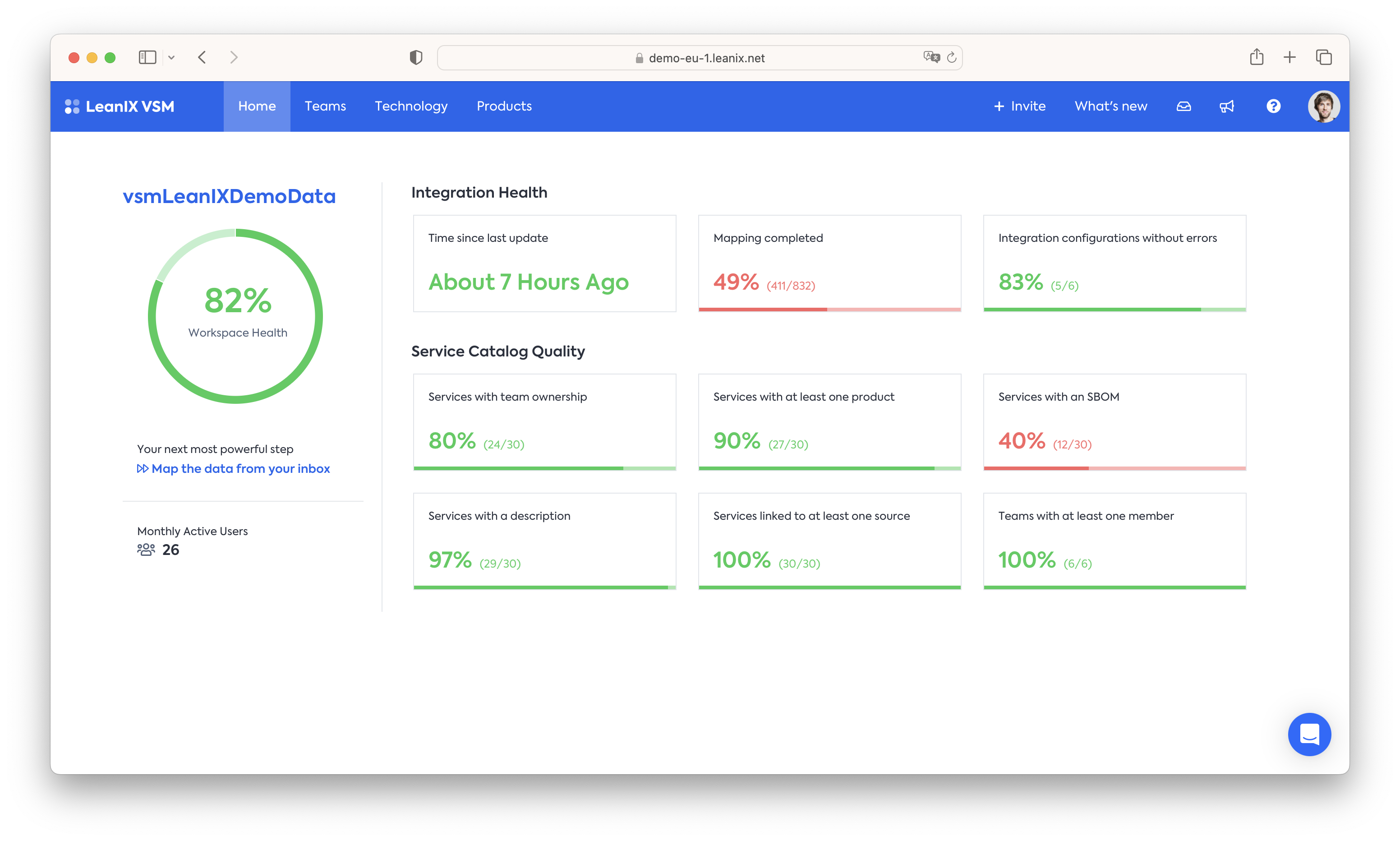Open the inbox tray icon
The height and width of the screenshot is (841, 1400).
tap(1184, 106)
